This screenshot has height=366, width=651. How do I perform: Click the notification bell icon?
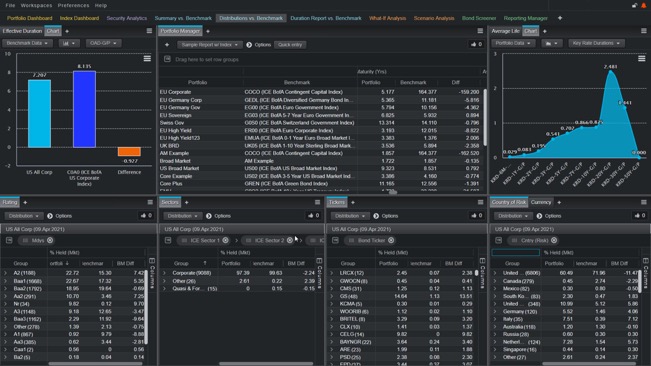(644, 5)
